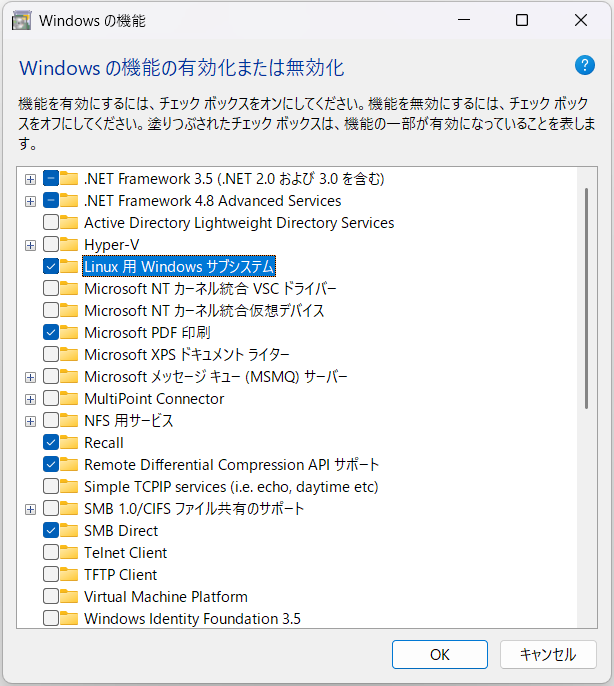Click the Windows Features title bar icon
Image resolution: width=614 pixels, height=686 pixels.
coord(21,21)
